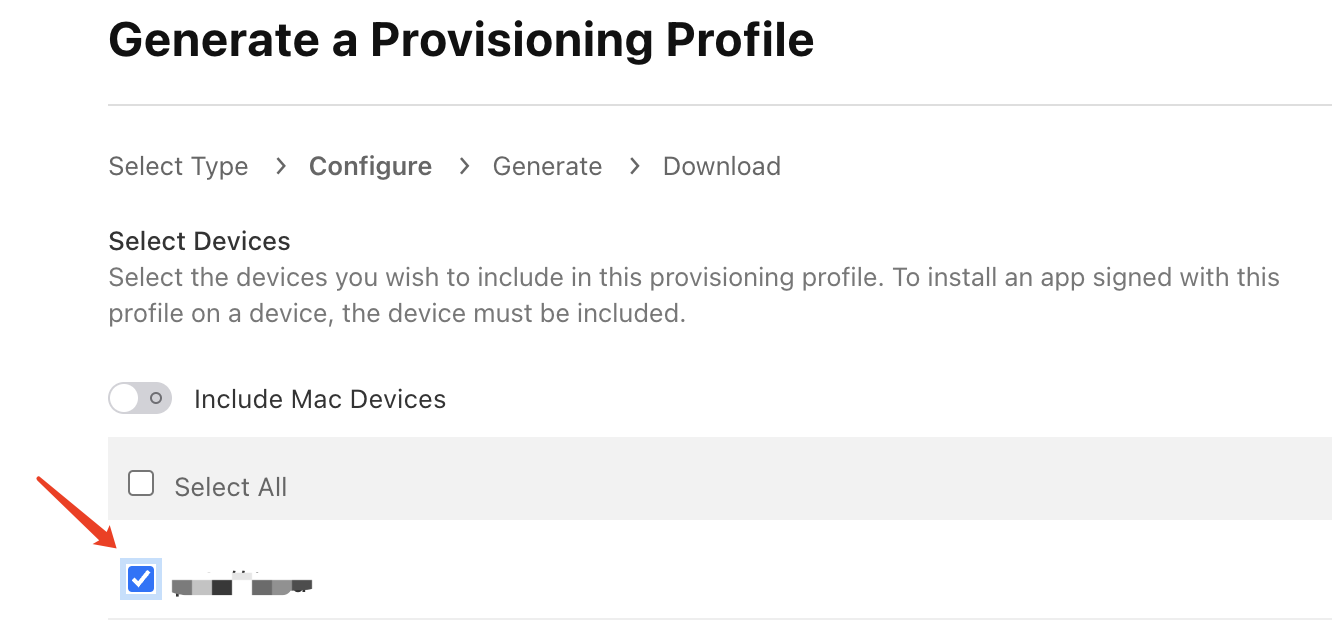Image resolution: width=1332 pixels, height=640 pixels.
Task: Click the Select Devices section heading
Action: [199, 241]
